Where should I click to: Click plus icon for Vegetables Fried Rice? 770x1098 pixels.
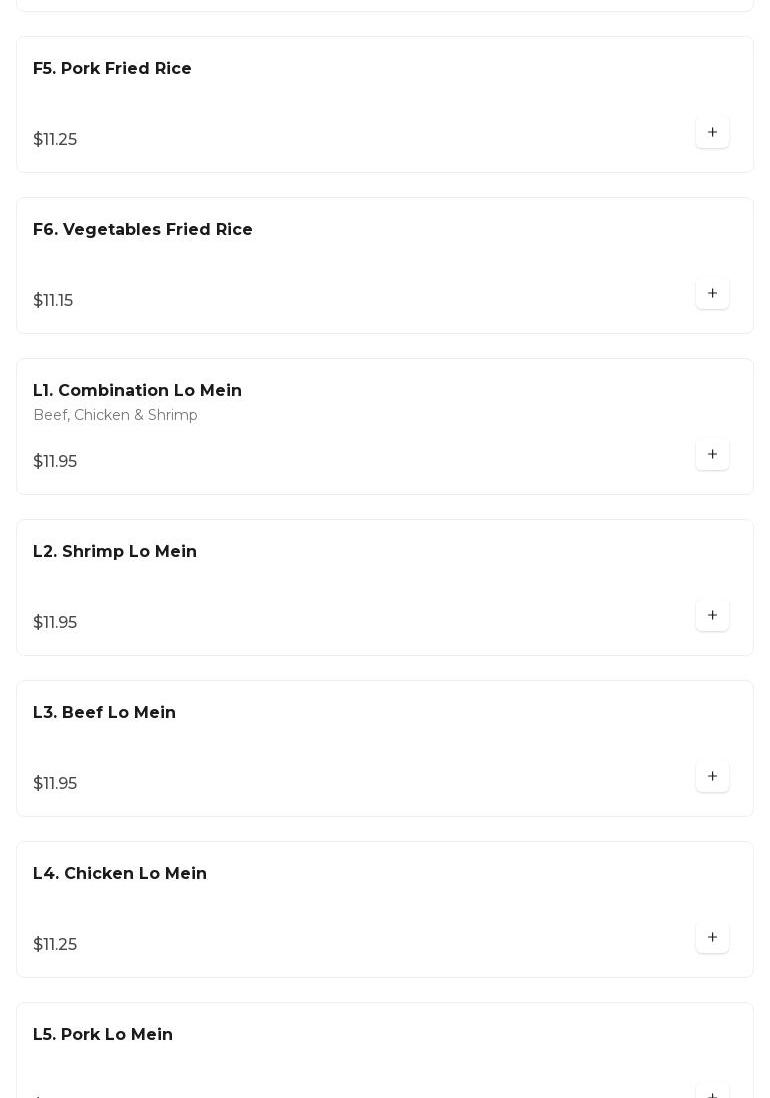[x=712, y=293]
